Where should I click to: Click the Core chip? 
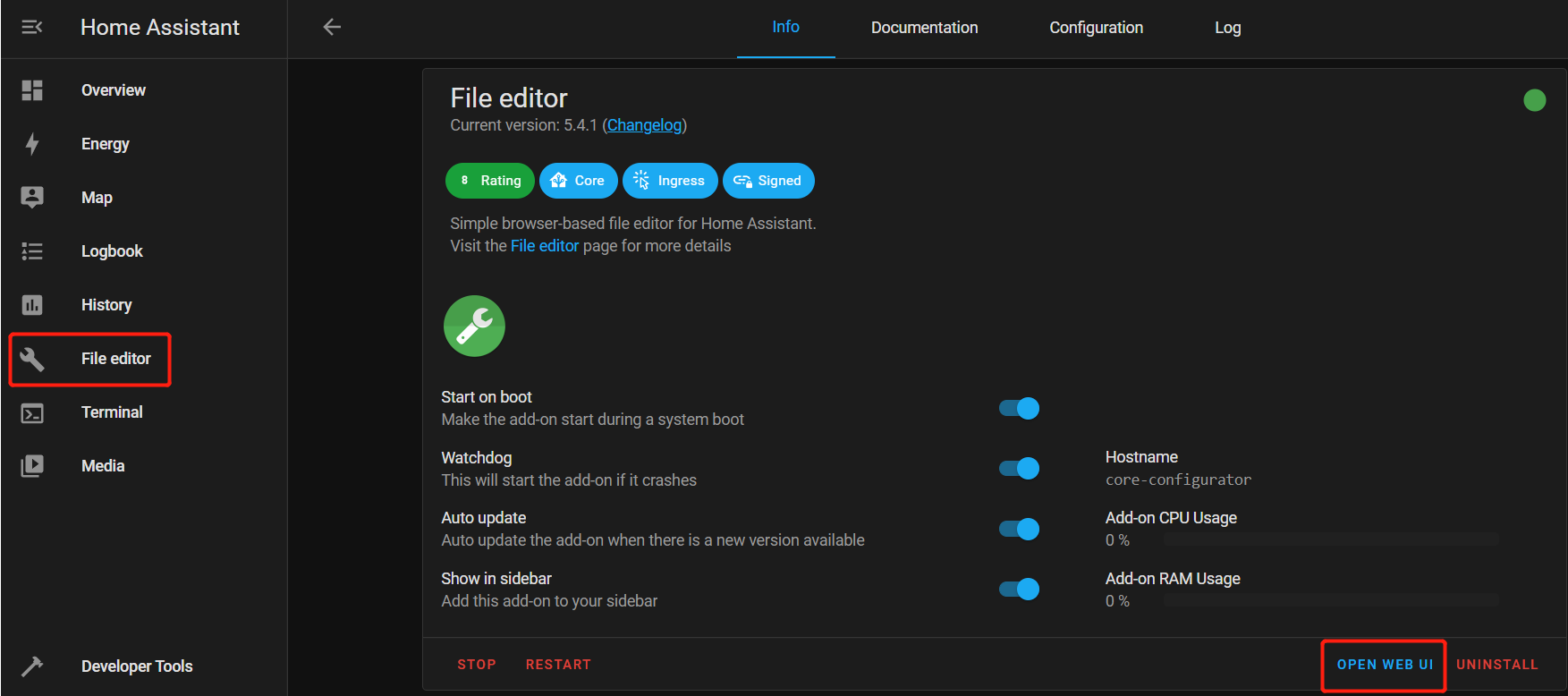(578, 181)
